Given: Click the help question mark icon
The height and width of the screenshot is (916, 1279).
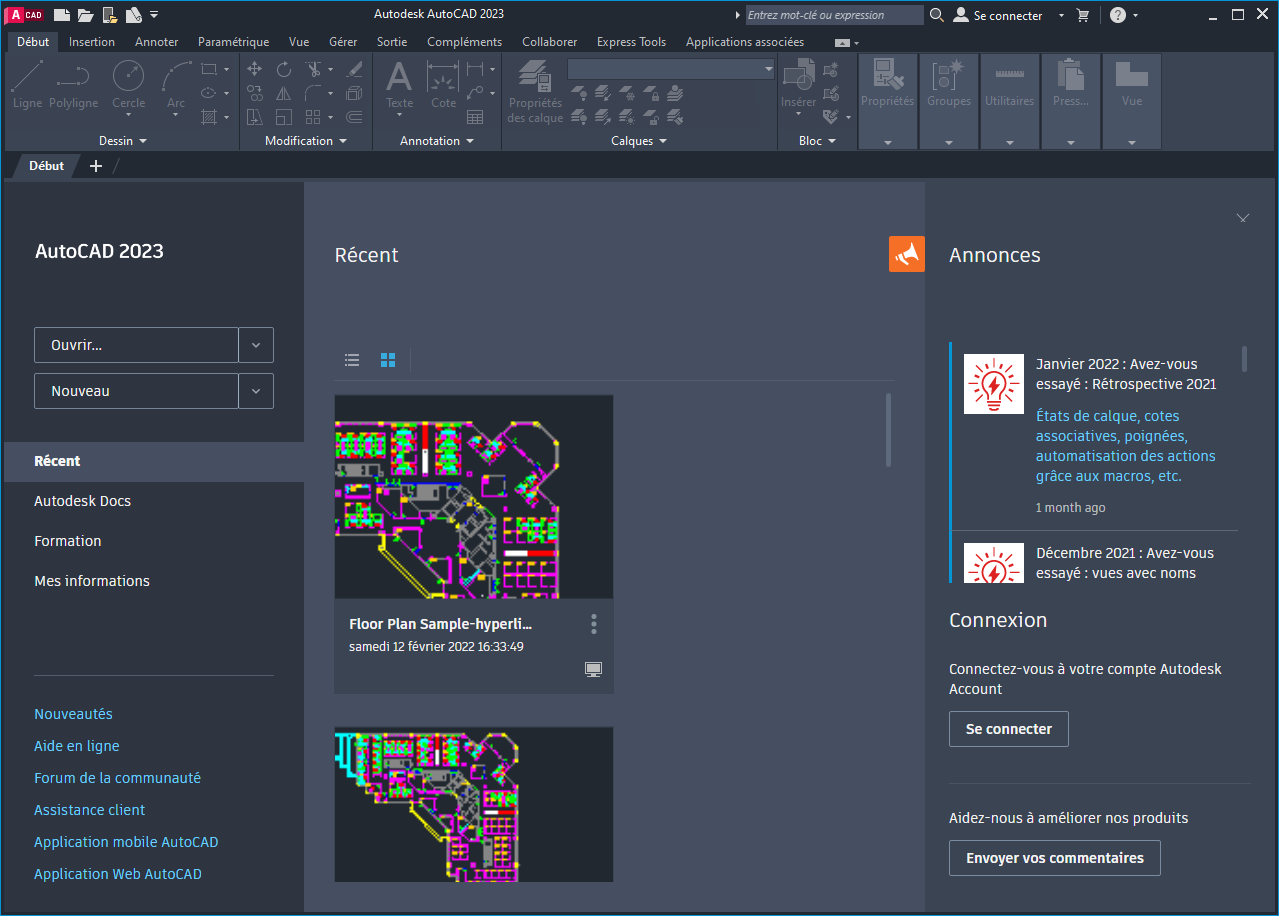Looking at the screenshot, I should (1118, 15).
